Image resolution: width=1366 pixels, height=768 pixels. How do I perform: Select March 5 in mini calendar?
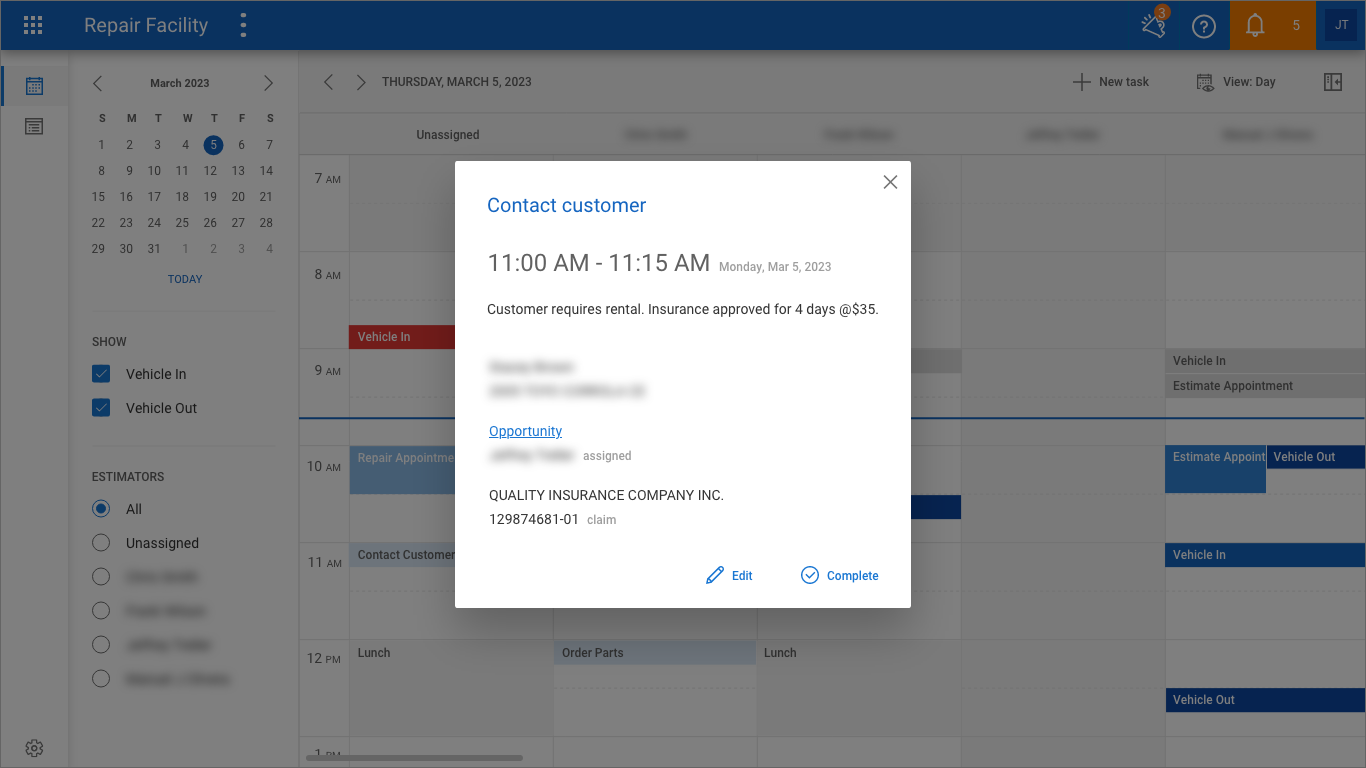[x=213, y=145]
